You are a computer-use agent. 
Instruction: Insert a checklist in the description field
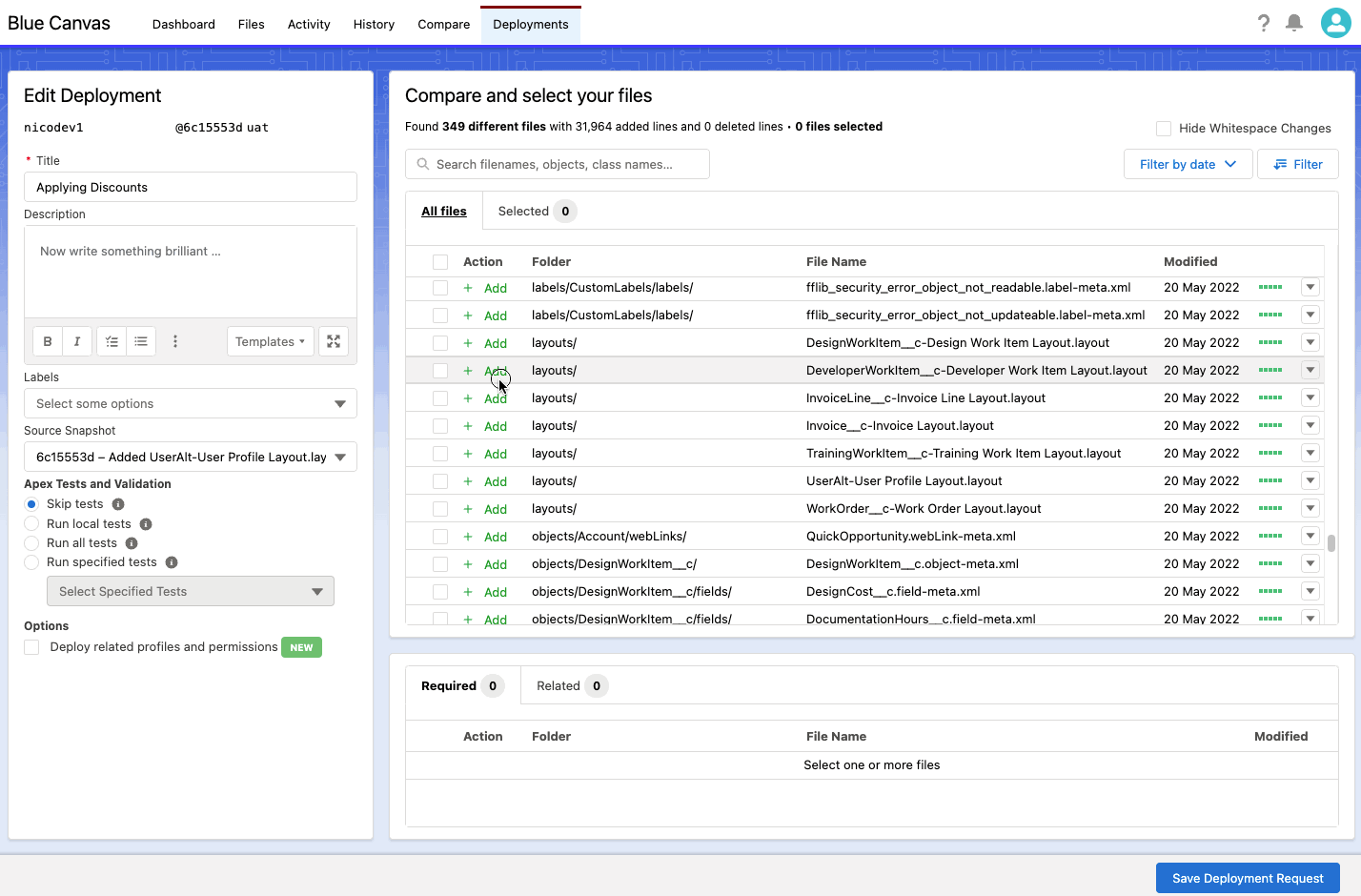[111, 340]
